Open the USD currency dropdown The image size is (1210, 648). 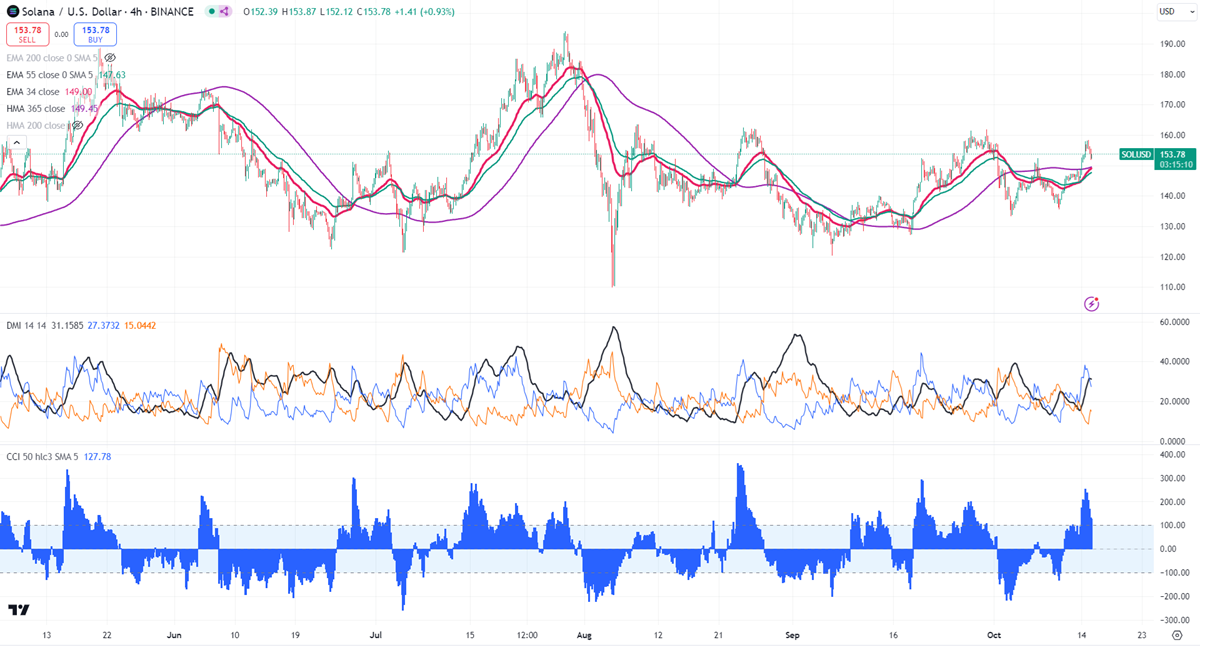point(1176,12)
